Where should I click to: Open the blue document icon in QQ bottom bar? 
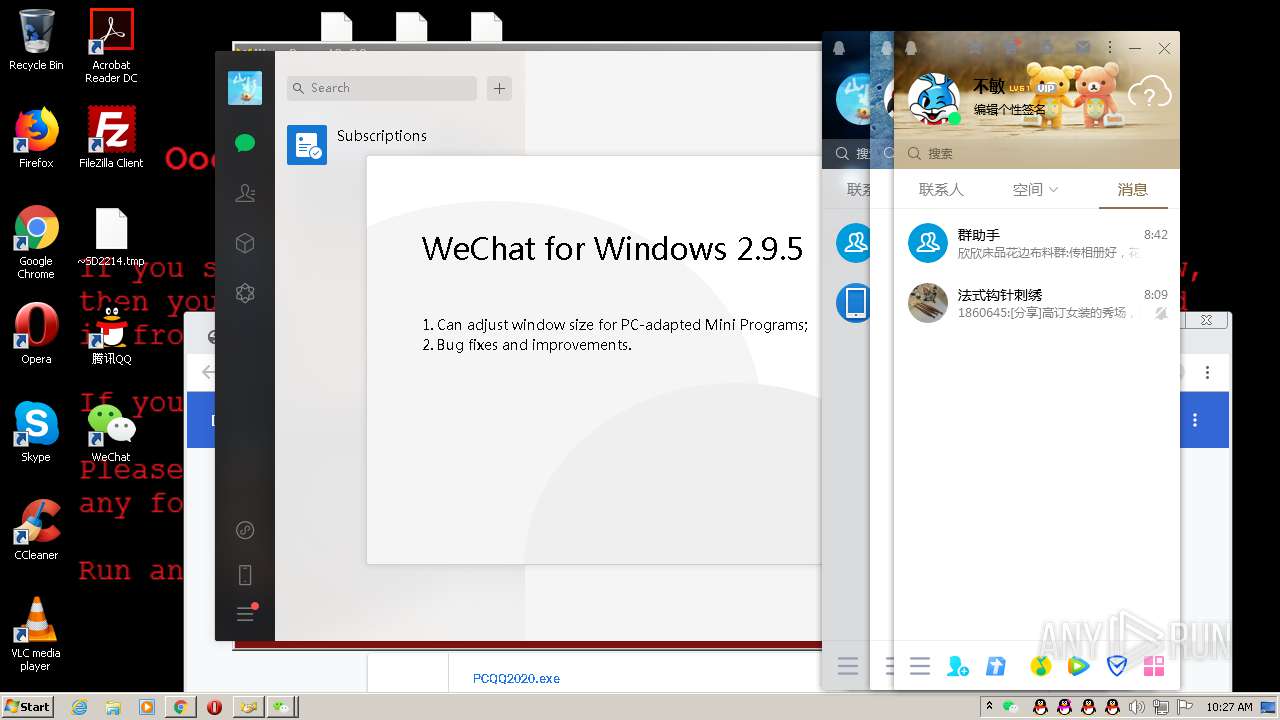tap(996, 666)
